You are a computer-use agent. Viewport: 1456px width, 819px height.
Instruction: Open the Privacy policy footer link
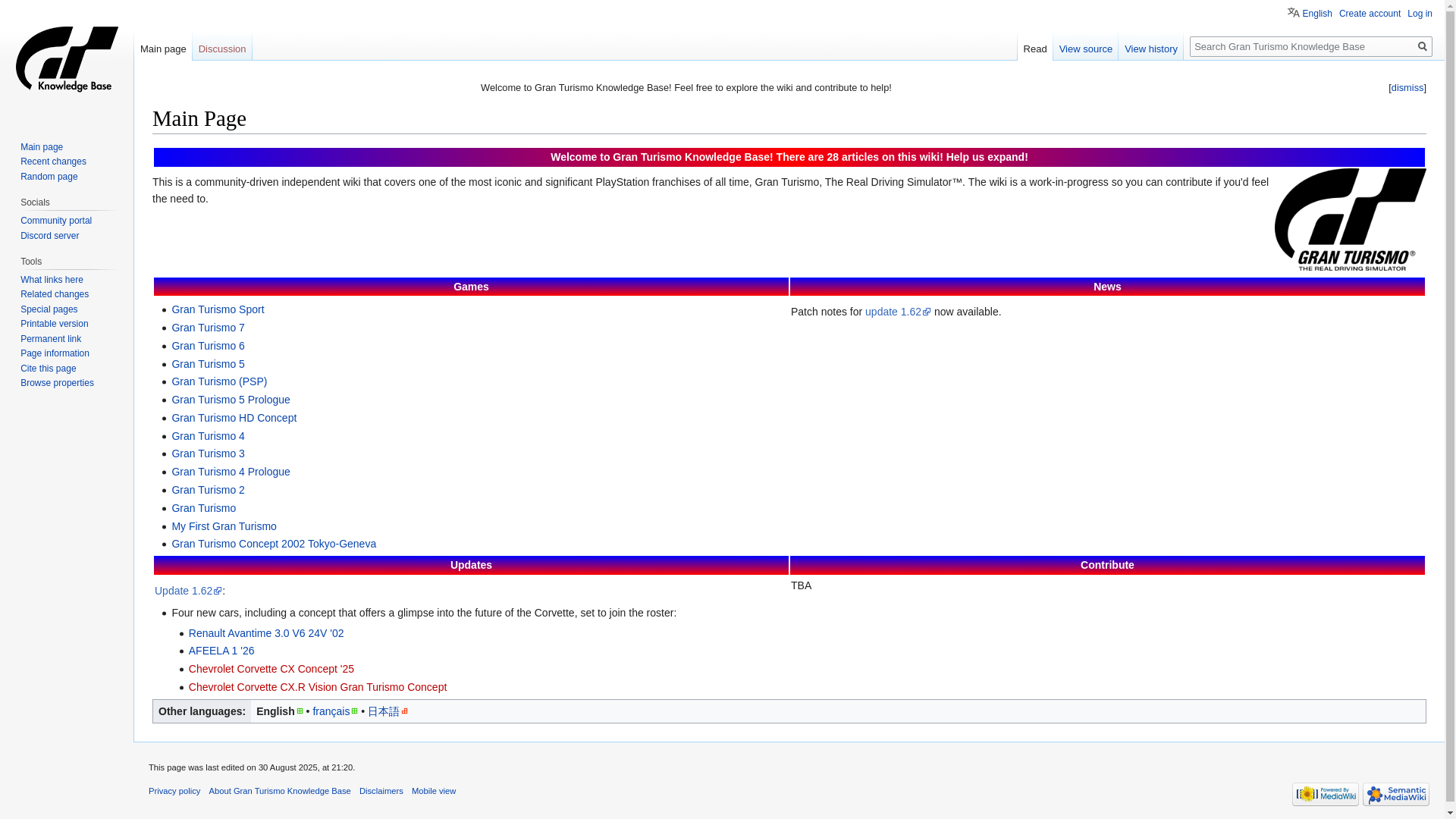point(174,791)
